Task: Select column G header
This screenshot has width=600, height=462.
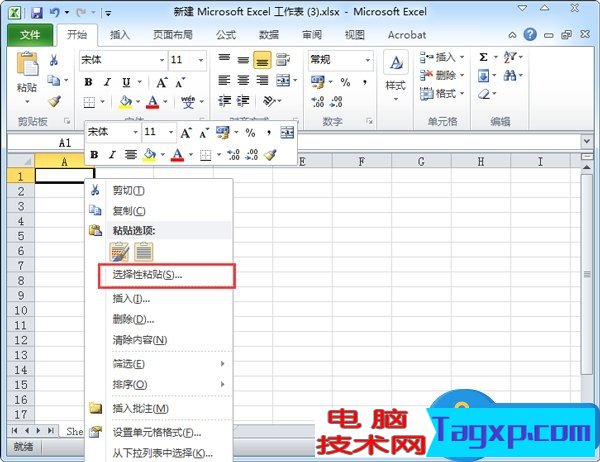Action: tap(421, 162)
